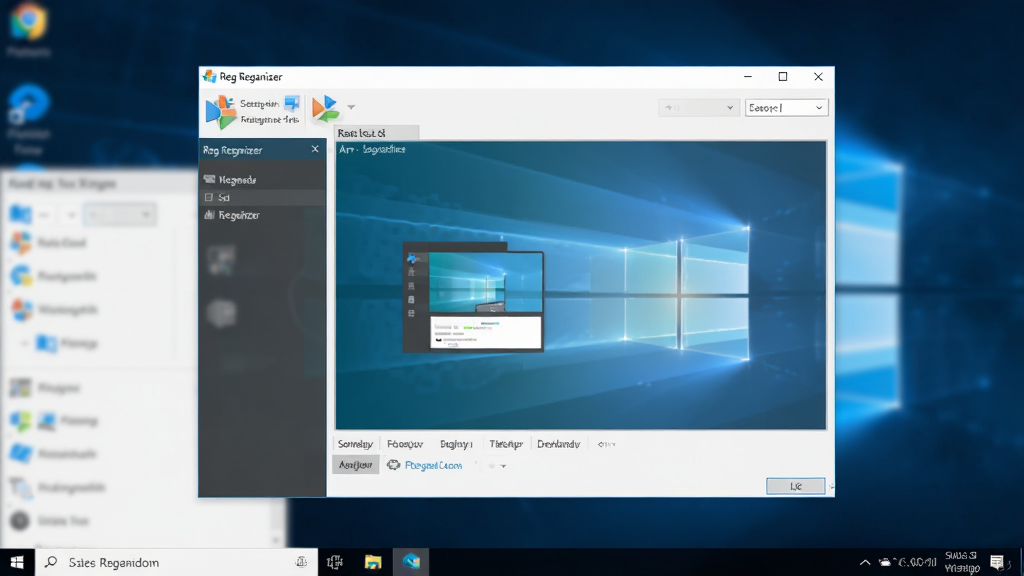Close the Reg Reganizer sidebar panel
This screenshot has width=1024, height=576.
point(315,150)
